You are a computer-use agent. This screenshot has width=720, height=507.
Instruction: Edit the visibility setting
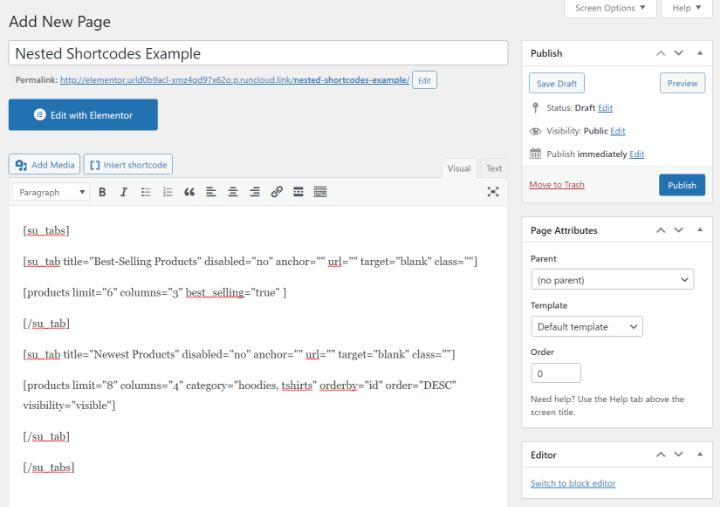point(618,131)
